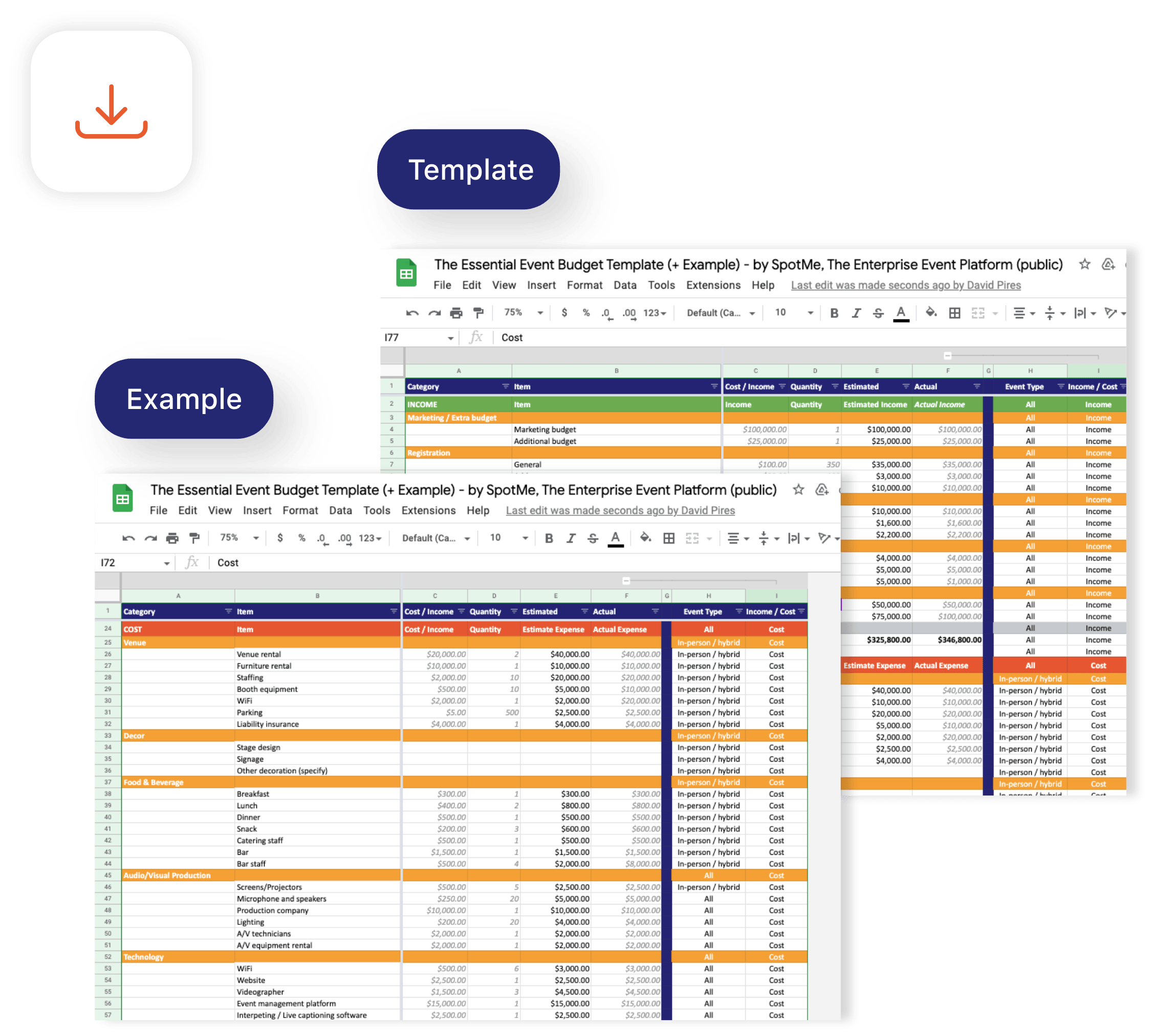Viewport: 1152px width, 1036px height.
Task: Open Tools menu in the Example window
Action: pyautogui.click(x=377, y=511)
